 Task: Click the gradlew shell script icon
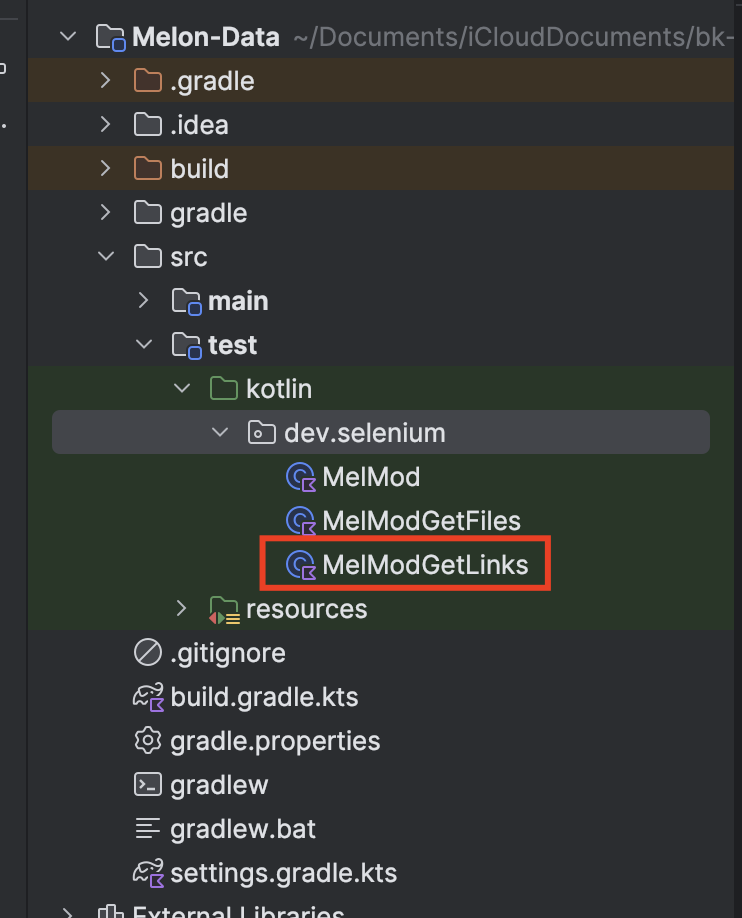pyautogui.click(x=148, y=785)
